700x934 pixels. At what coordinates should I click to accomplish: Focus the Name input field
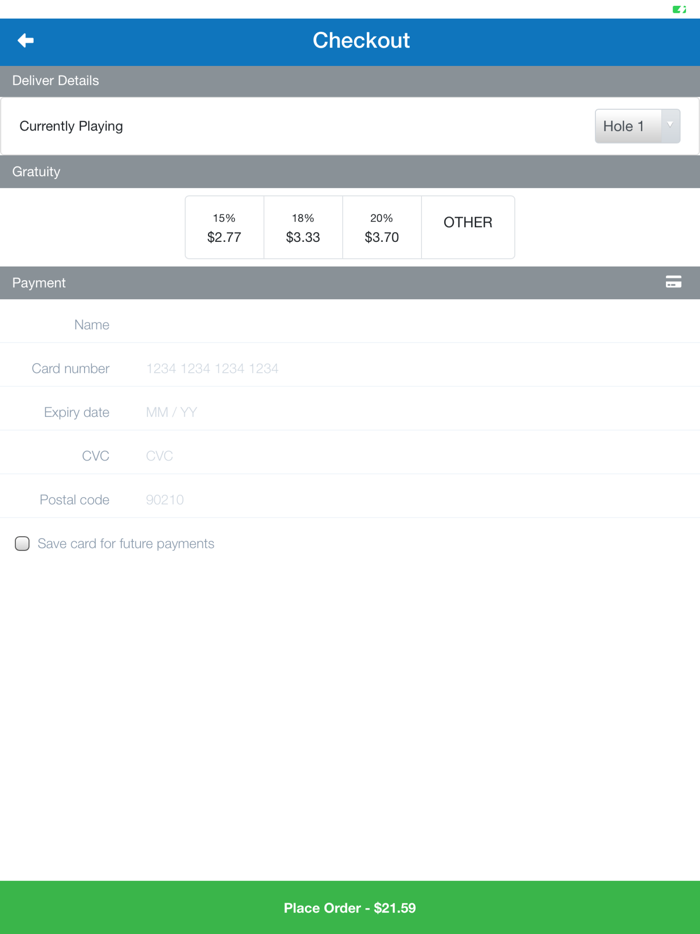click(x=417, y=325)
